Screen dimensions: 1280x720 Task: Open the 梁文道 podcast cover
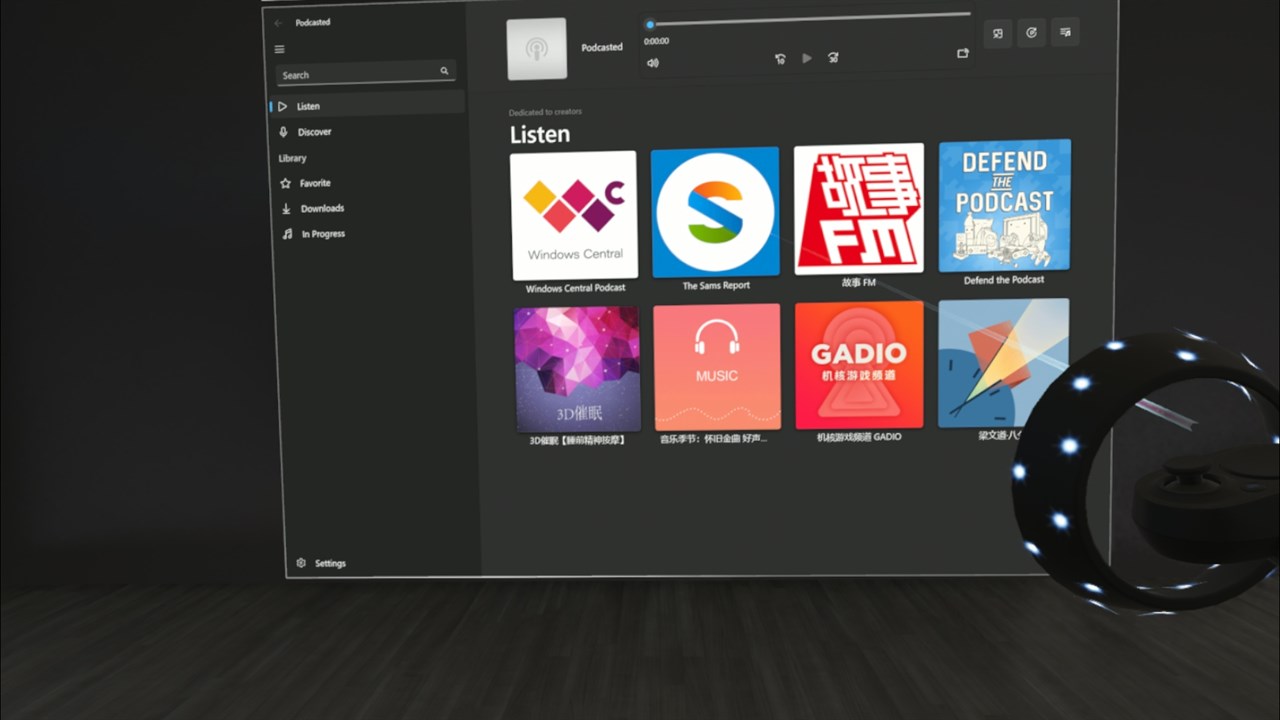click(x=1004, y=363)
